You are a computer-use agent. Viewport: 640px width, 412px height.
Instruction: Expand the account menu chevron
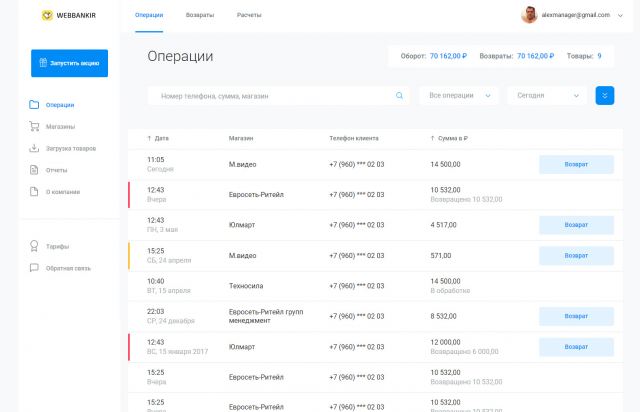pos(620,16)
